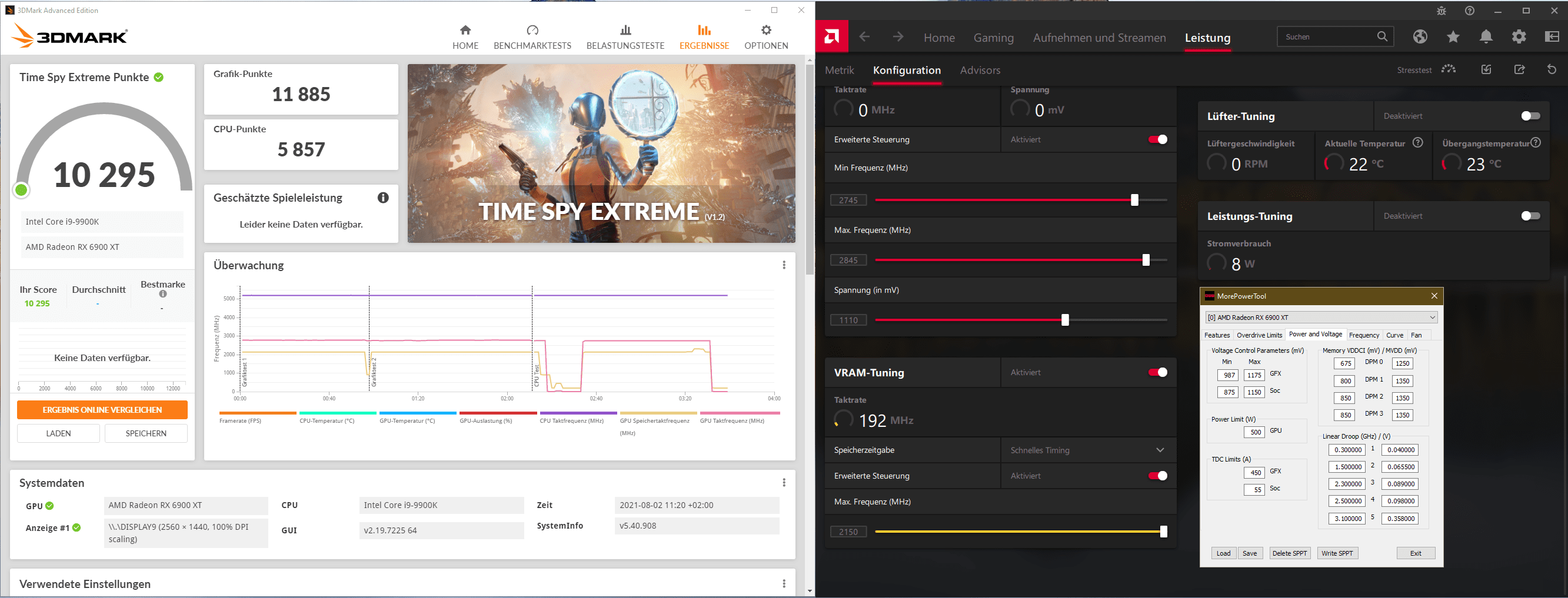Open Features tab in MorePowerTool
Screen dimensions: 1568x598
click(x=1217, y=335)
